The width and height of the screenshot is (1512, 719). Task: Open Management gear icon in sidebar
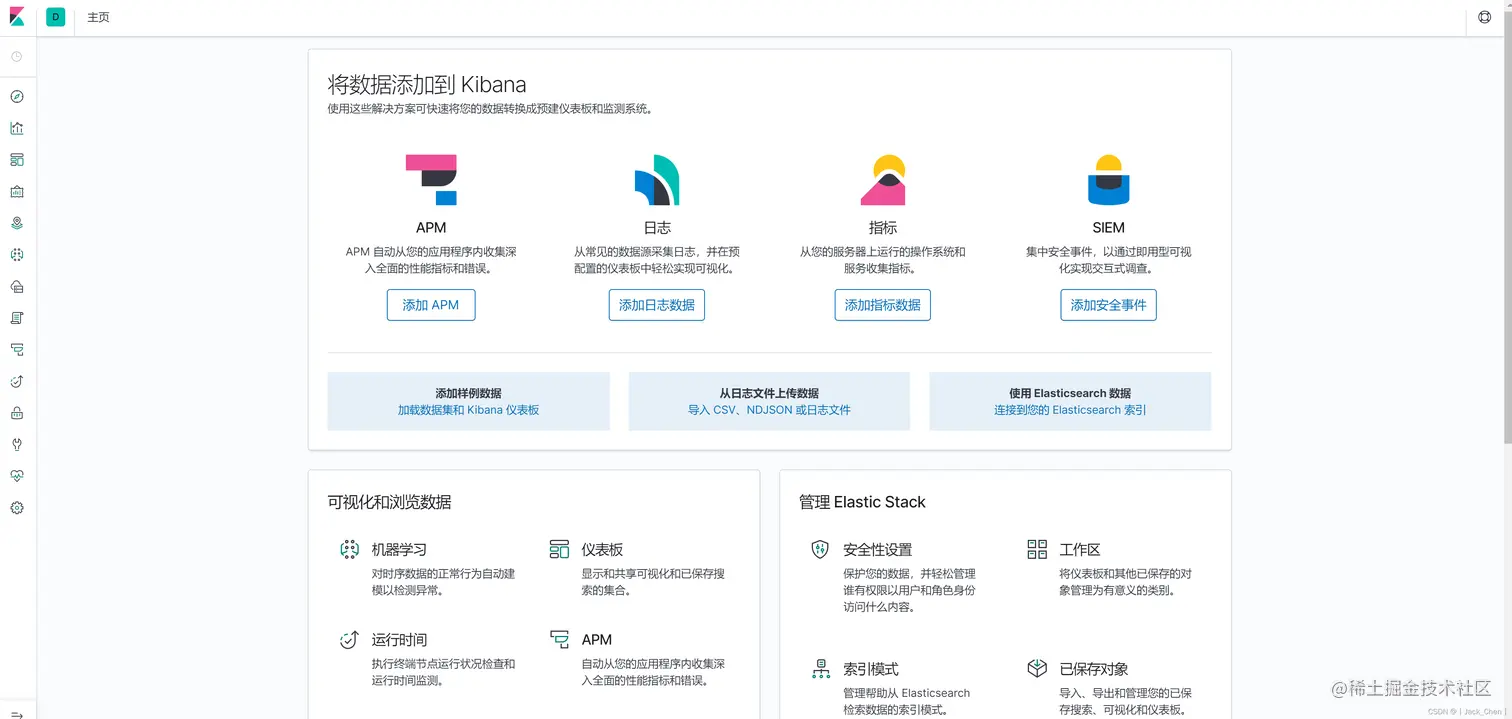pos(17,508)
